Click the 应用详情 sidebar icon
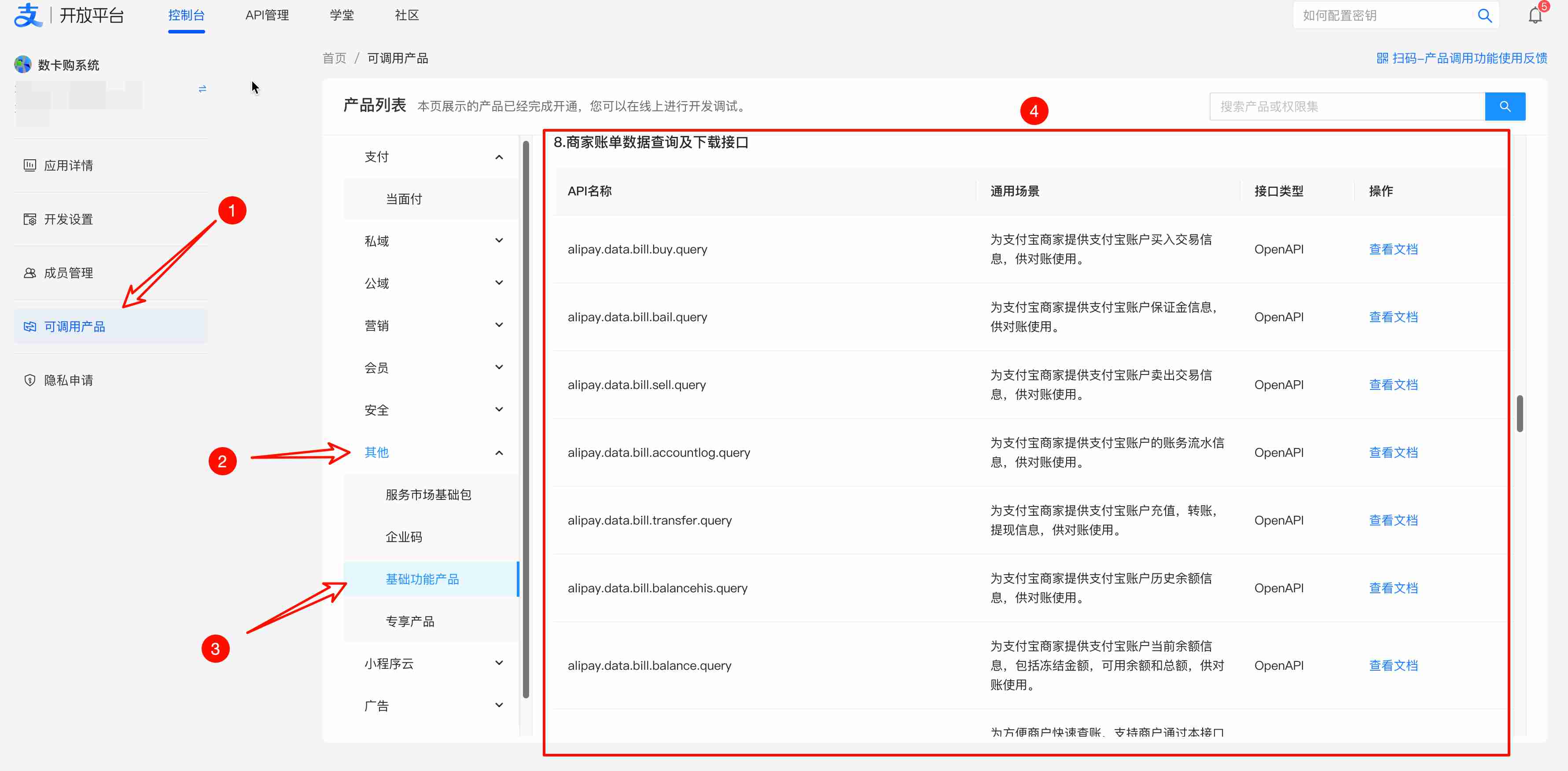 coord(29,165)
